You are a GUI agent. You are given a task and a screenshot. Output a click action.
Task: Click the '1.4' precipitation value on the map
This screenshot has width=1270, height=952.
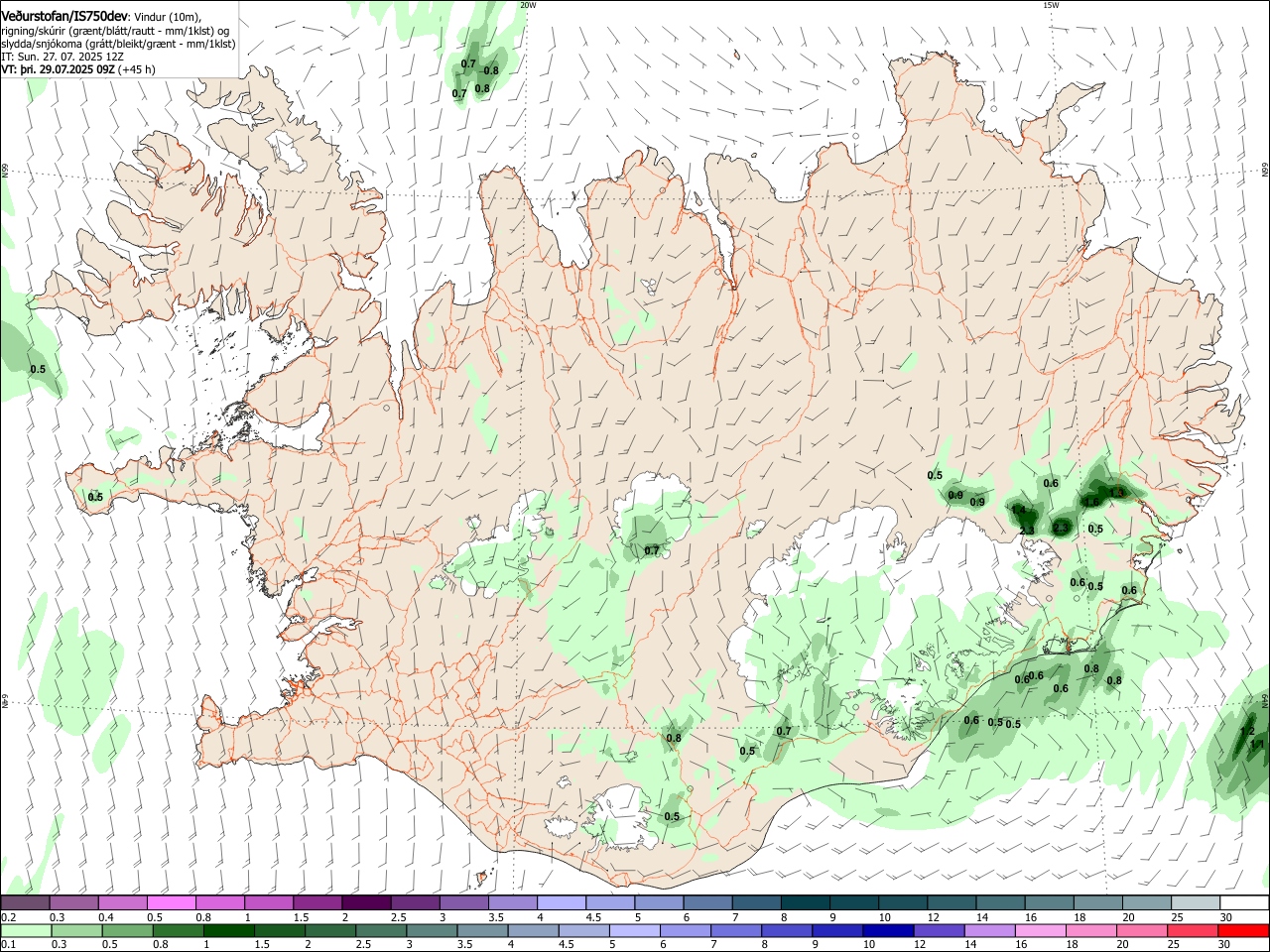[x=1018, y=511]
